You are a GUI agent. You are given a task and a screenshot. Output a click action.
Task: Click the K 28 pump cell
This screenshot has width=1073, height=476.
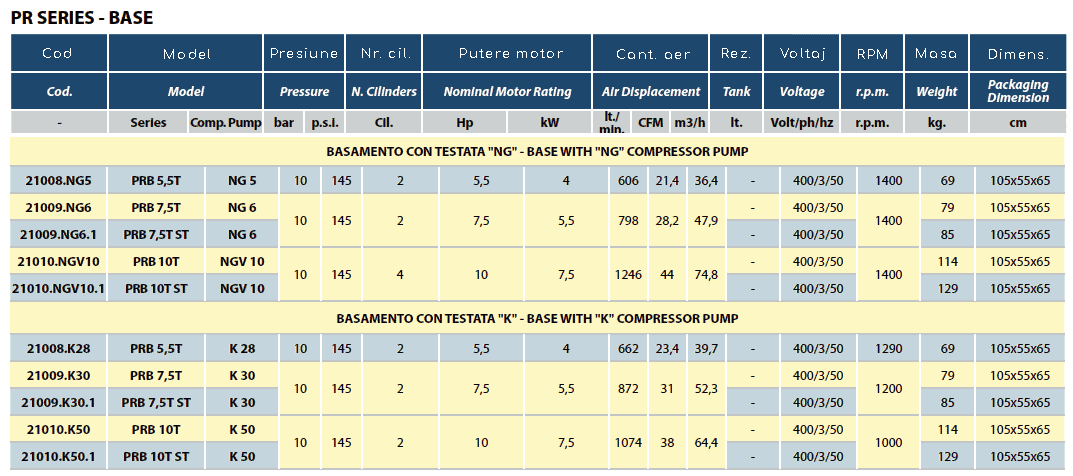(242, 348)
